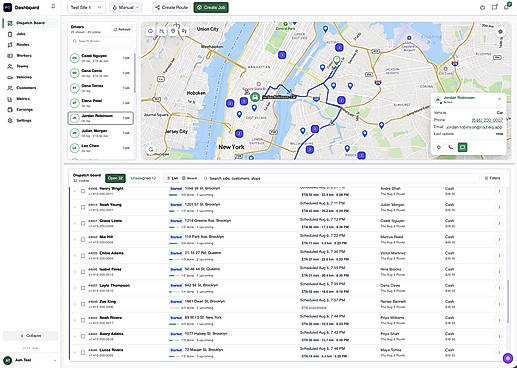Toggle sidebar icon next to Dashboard title
Viewport: 517px width, 368px height.
[x=53, y=6]
